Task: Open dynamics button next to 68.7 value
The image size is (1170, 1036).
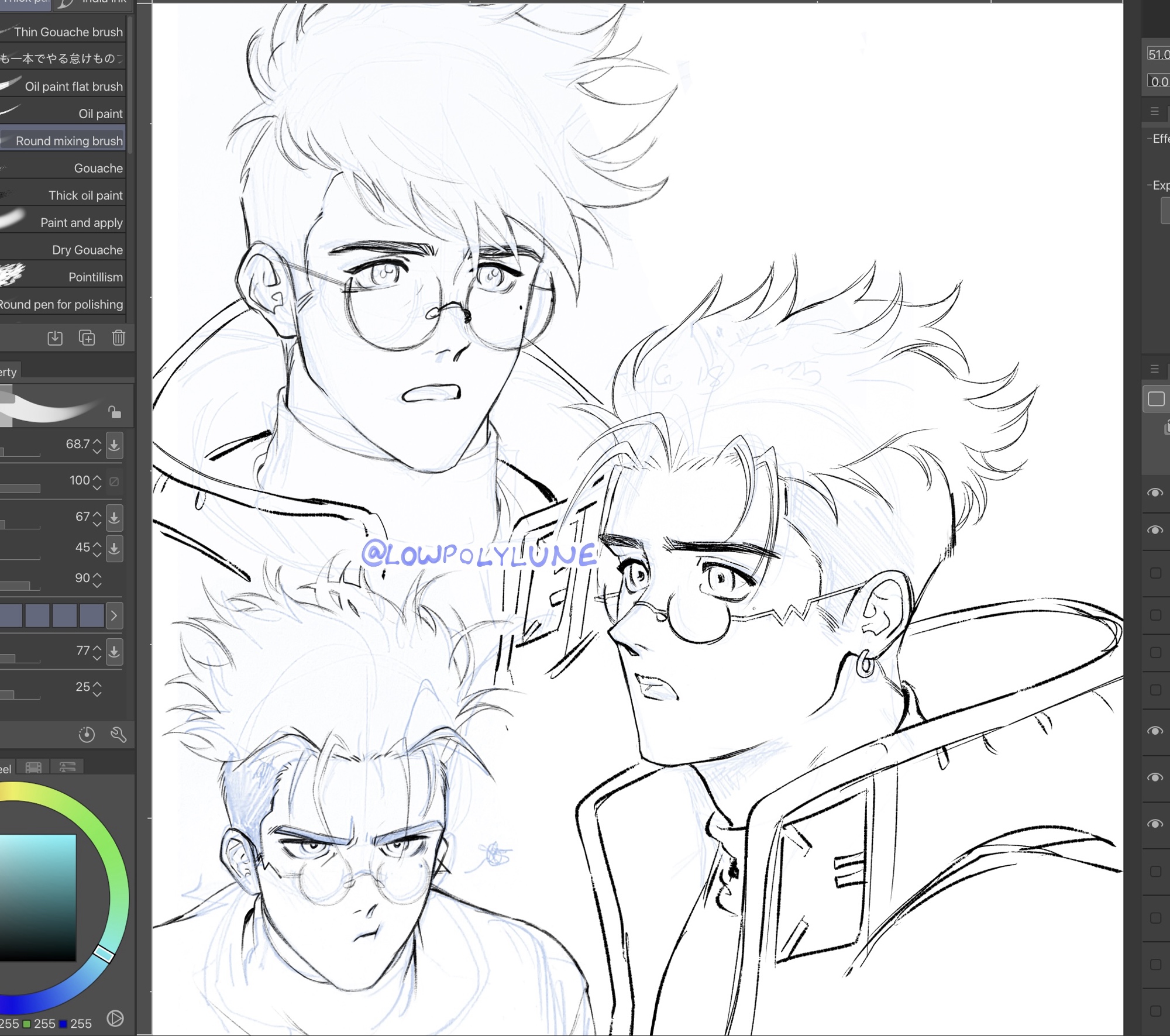Action: pyautogui.click(x=115, y=445)
